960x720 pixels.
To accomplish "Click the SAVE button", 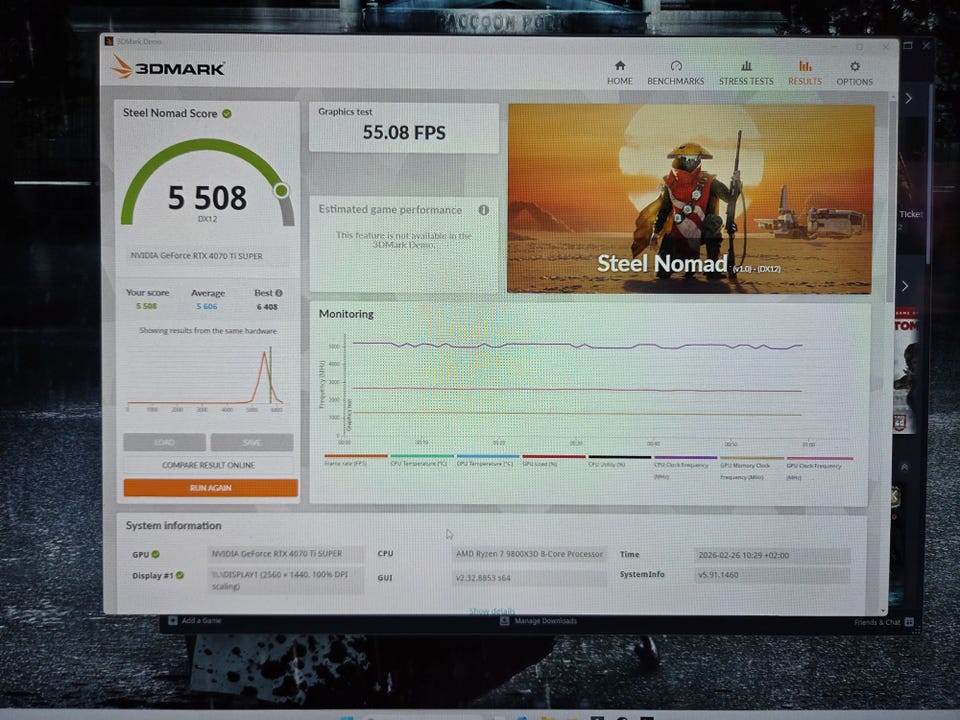I will pyautogui.click(x=252, y=442).
